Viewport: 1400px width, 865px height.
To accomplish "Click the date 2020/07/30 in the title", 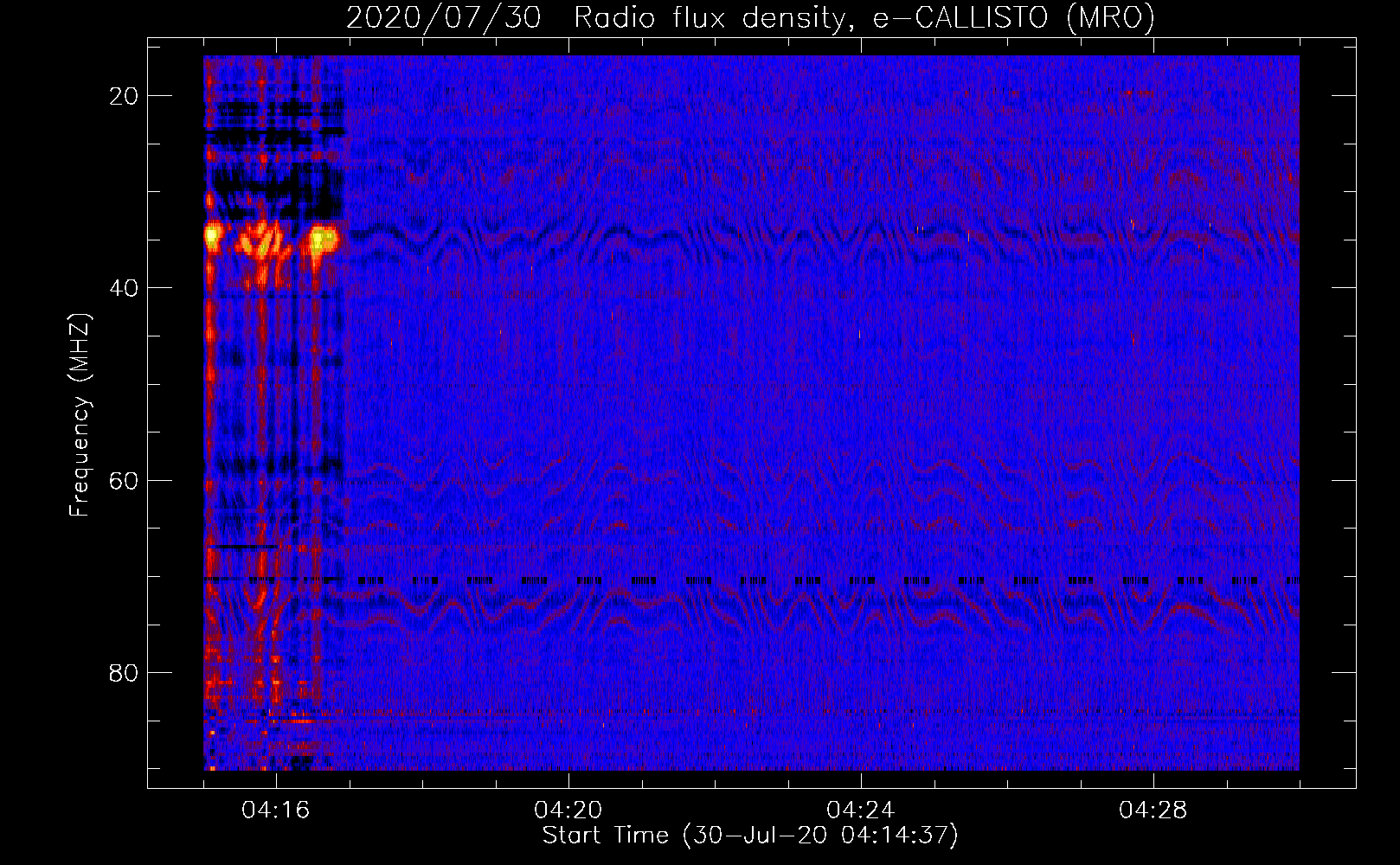I will [444, 17].
